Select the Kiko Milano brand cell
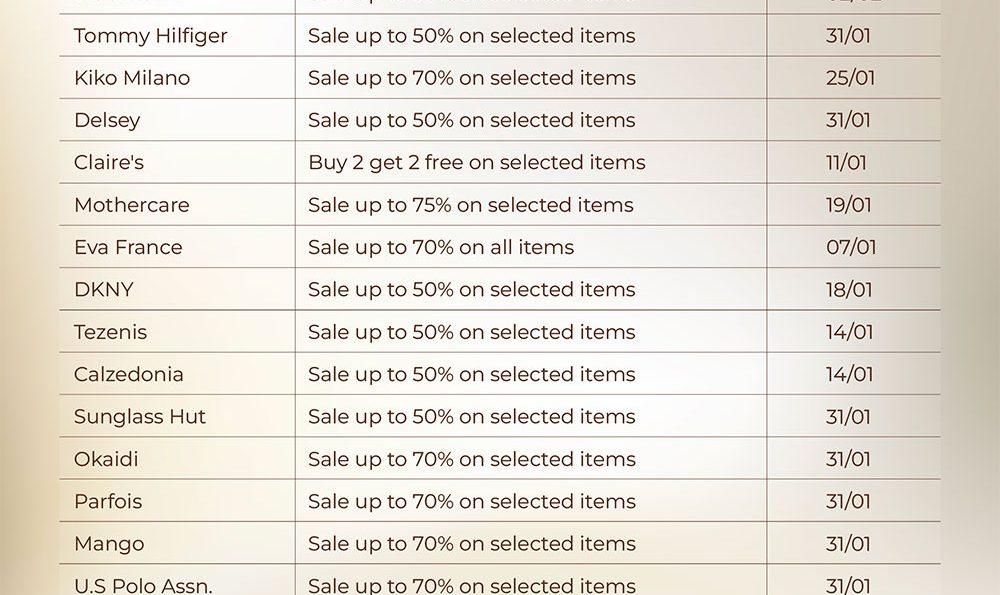1000x595 pixels. click(132, 78)
